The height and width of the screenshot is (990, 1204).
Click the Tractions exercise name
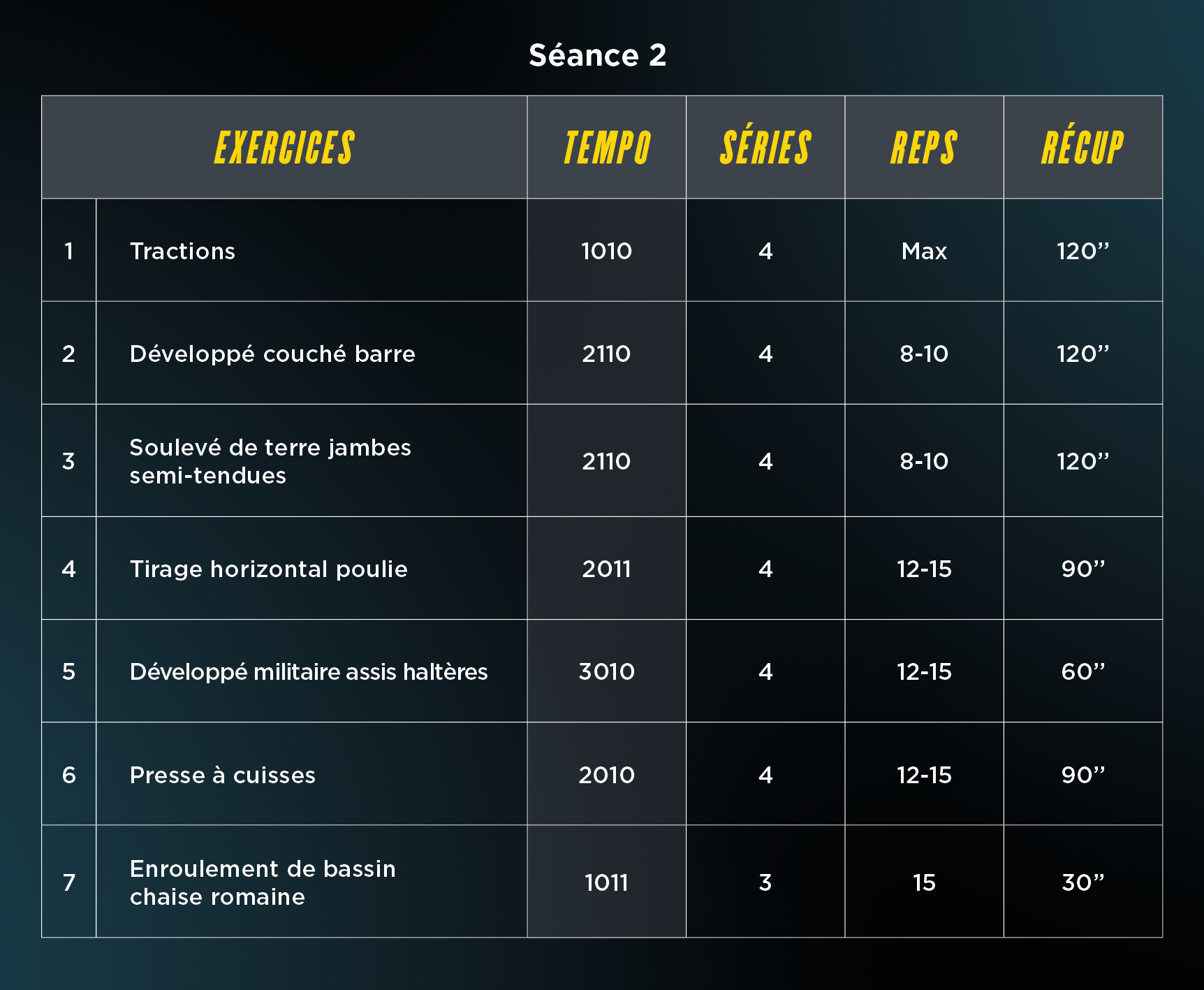182,251
